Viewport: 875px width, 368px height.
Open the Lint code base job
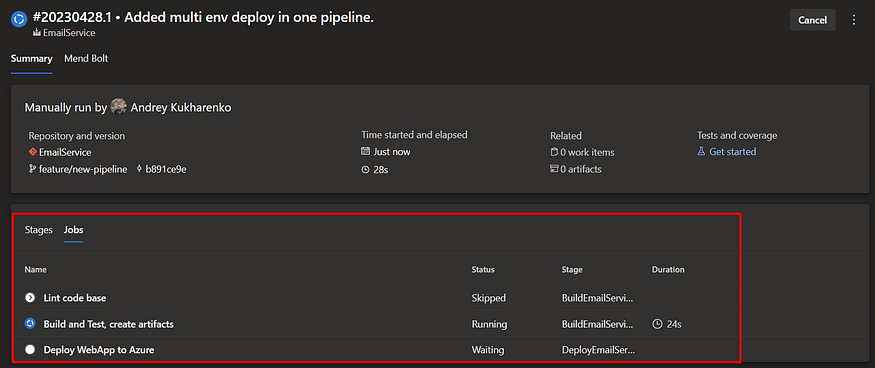[75, 298]
